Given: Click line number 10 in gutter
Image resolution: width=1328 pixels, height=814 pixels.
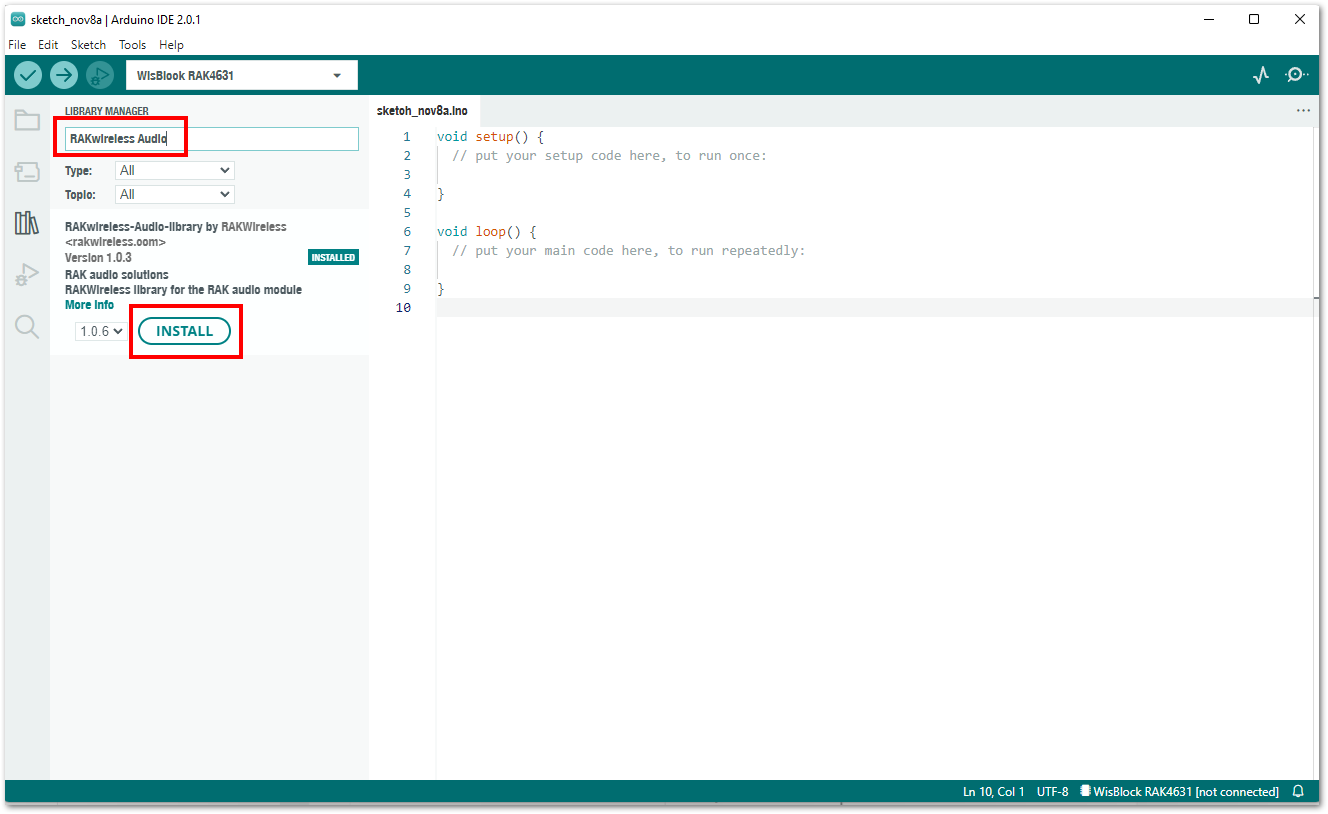Looking at the screenshot, I should pyautogui.click(x=404, y=308).
